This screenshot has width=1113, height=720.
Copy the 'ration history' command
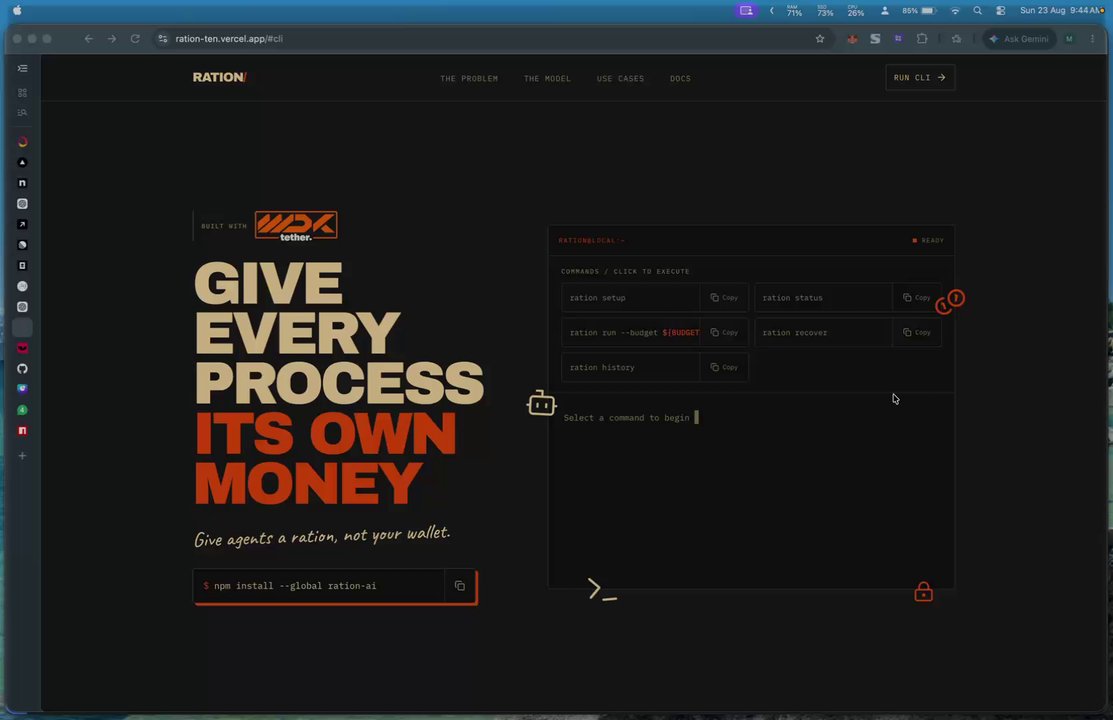724,367
